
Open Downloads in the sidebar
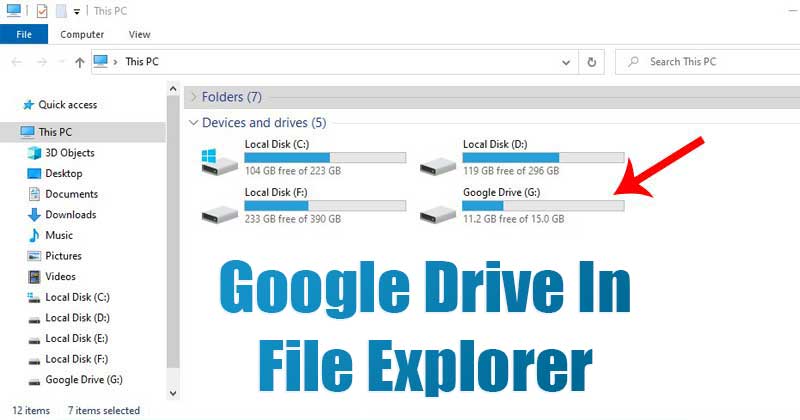click(x=70, y=214)
